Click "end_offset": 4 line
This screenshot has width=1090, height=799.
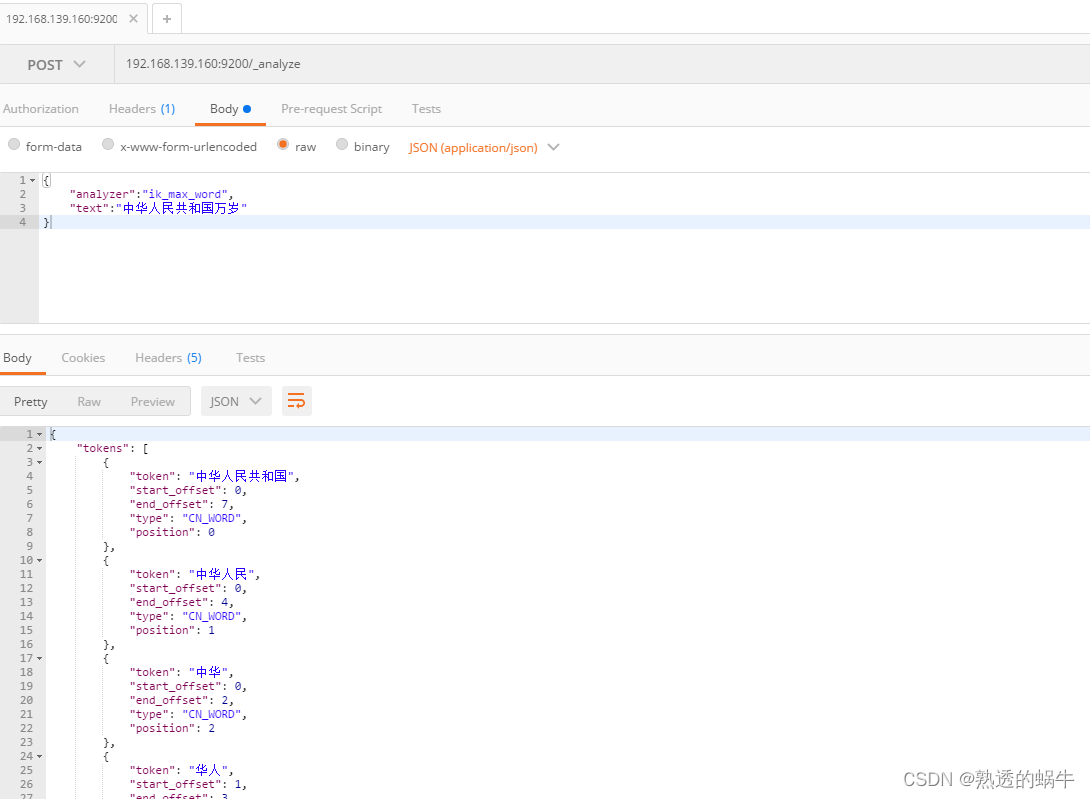pos(181,602)
